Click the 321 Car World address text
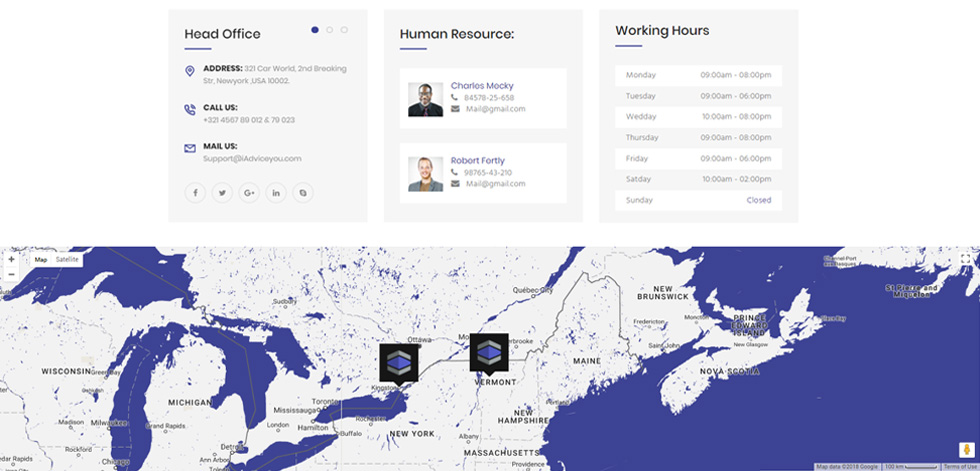 274,74
